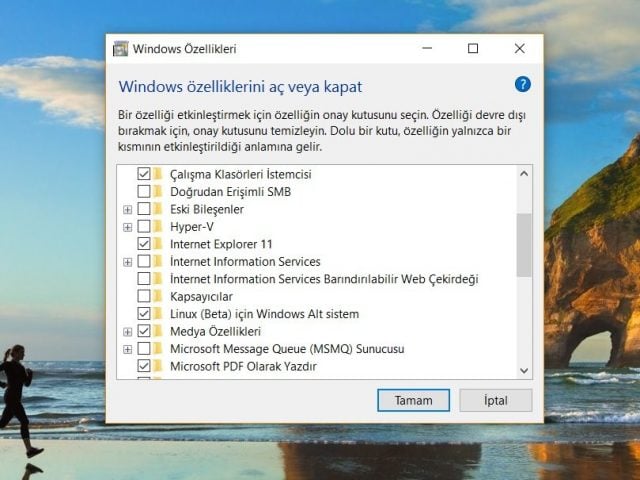Minimize the Windows Özellikleri dialog

click(427, 49)
